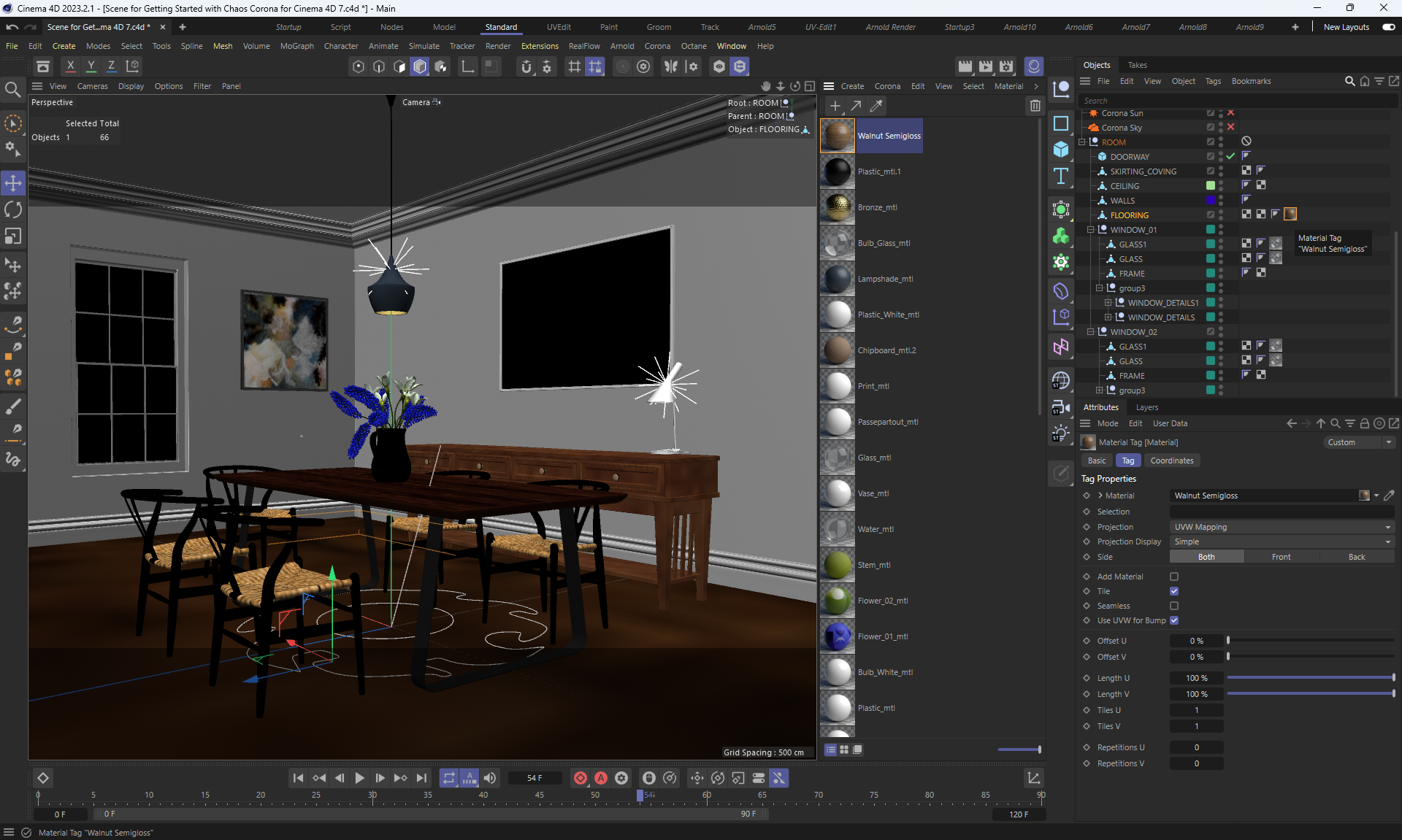The height and width of the screenshot is (840, 1402).
Task: Toggle timeline sound playback icon
Action: point(490,778)
